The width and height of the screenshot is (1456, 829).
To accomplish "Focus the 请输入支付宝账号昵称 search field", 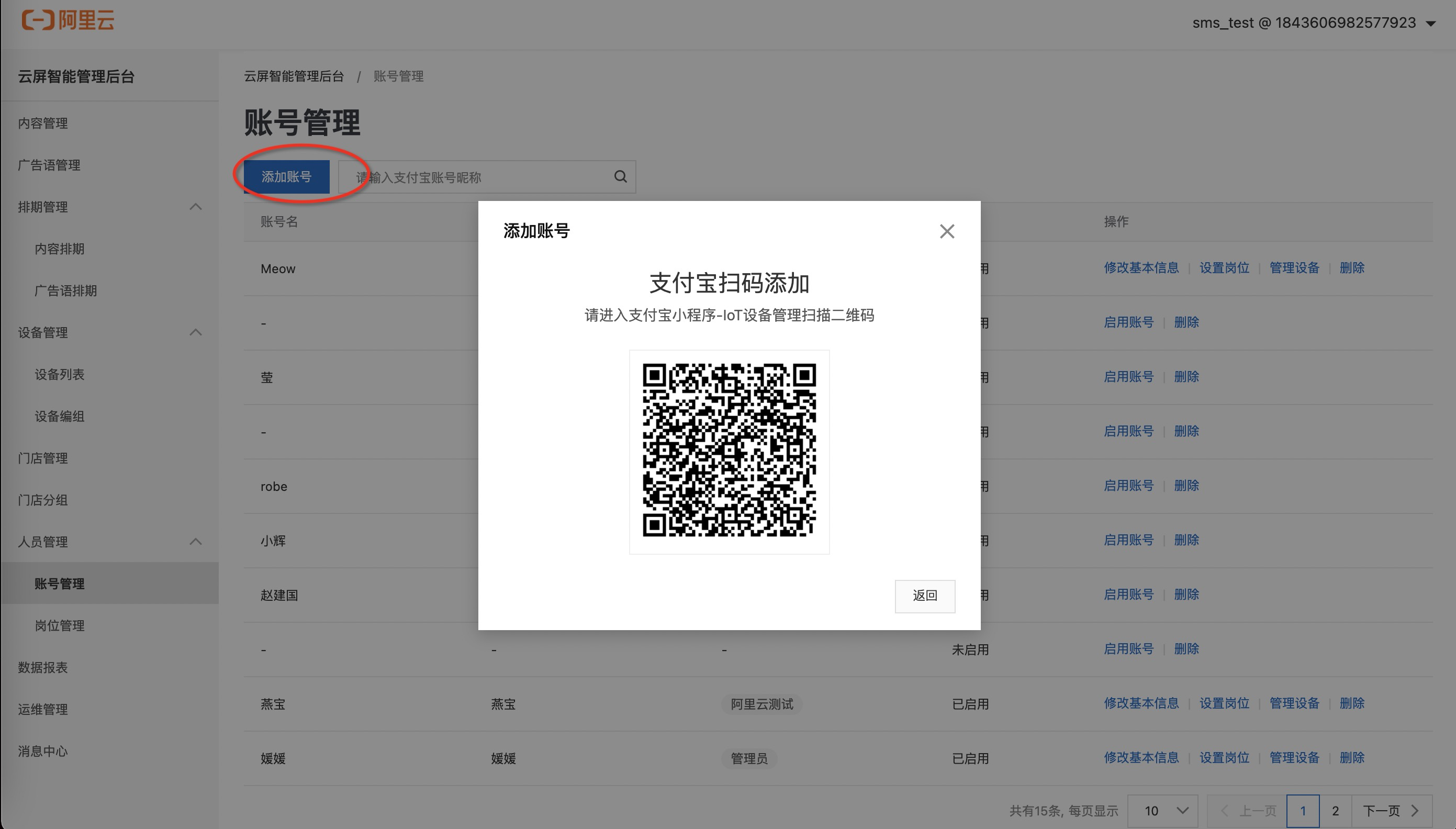I will click(487, 176).
